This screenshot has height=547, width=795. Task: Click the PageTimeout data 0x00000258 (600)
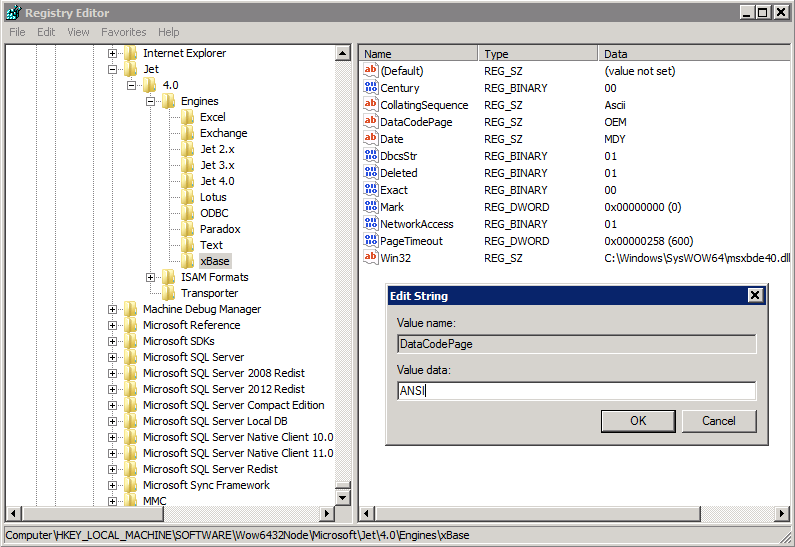[x=648, y=241]
